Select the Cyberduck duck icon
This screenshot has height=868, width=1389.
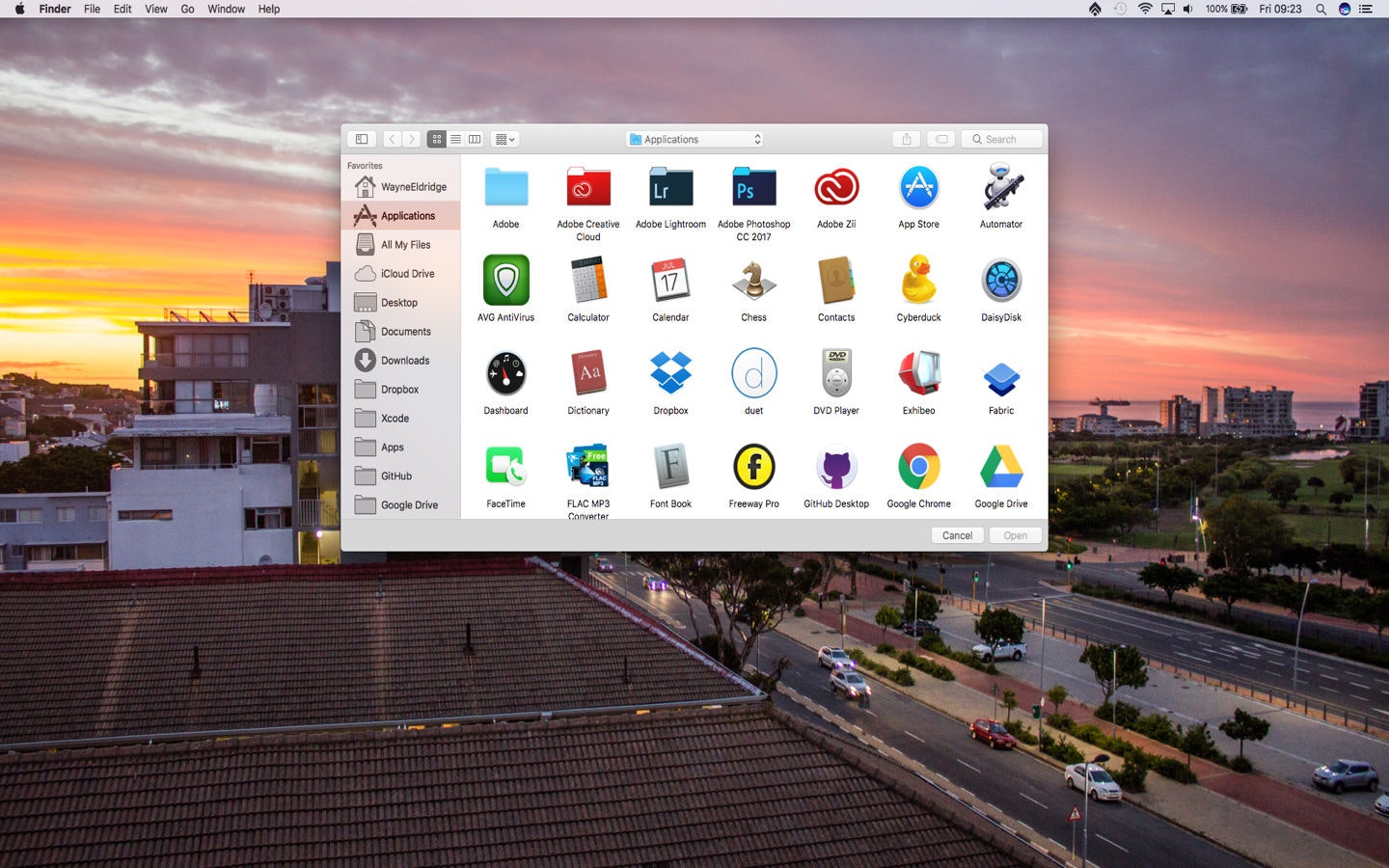[918, 280]
